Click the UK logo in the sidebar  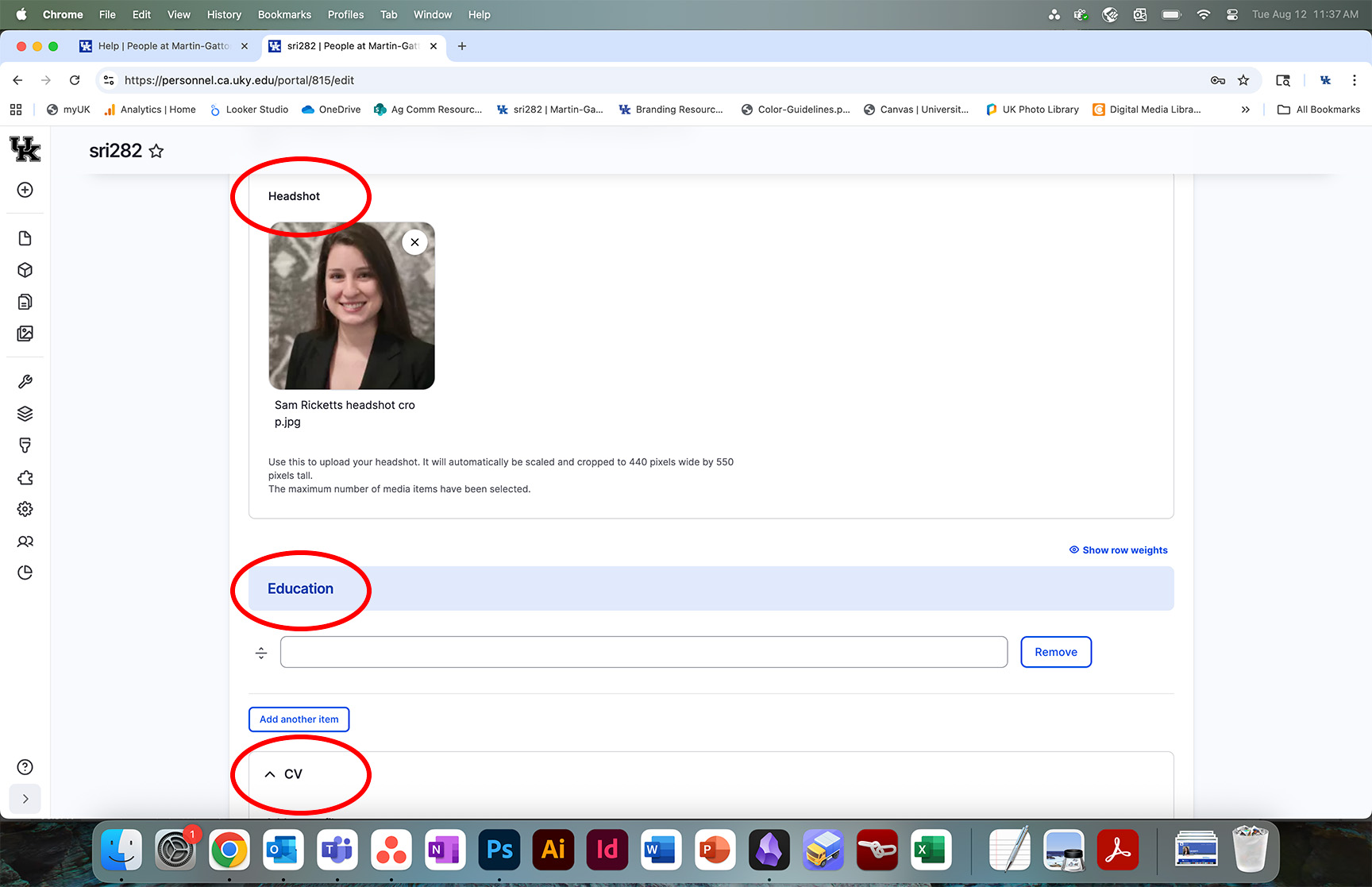25,149
